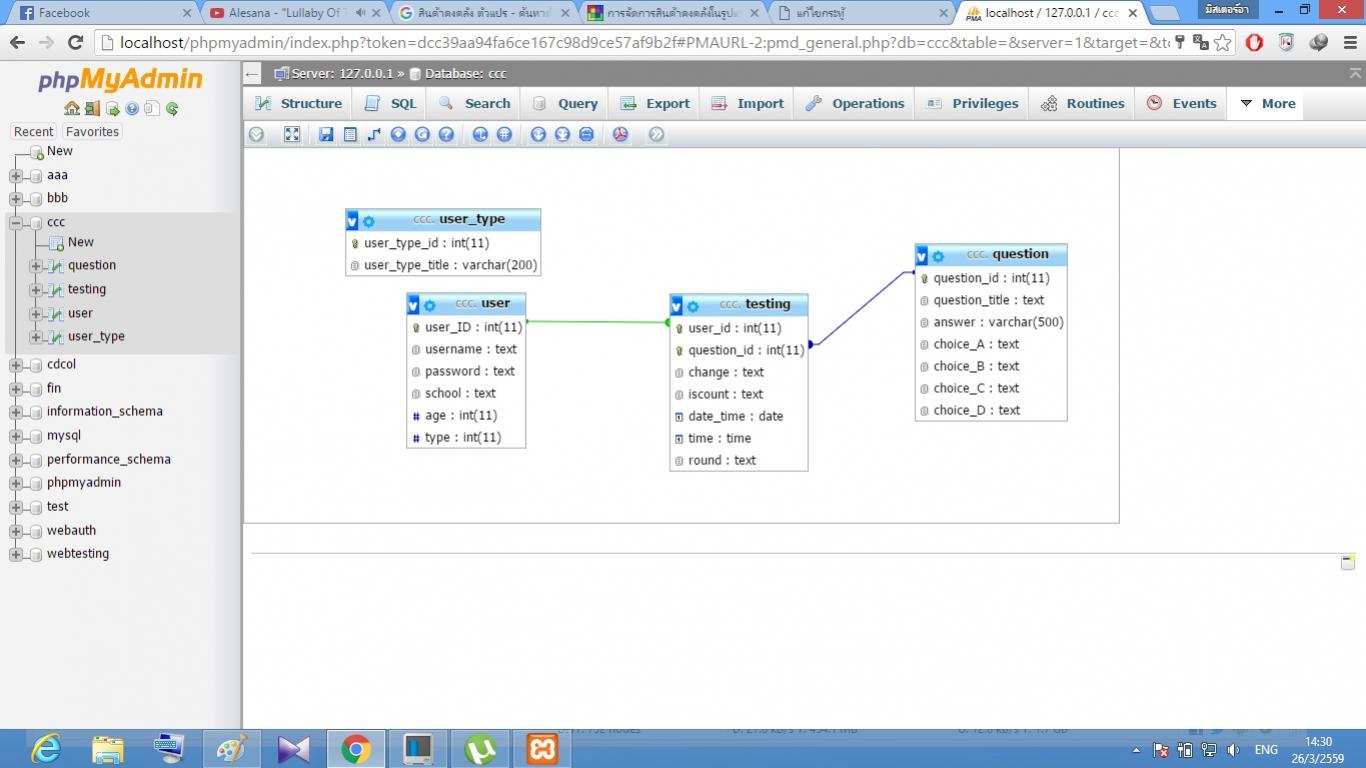Click the Create table icon in designer toolbar
Viewport: 1366px width, 768px height.
coord(350,134)
